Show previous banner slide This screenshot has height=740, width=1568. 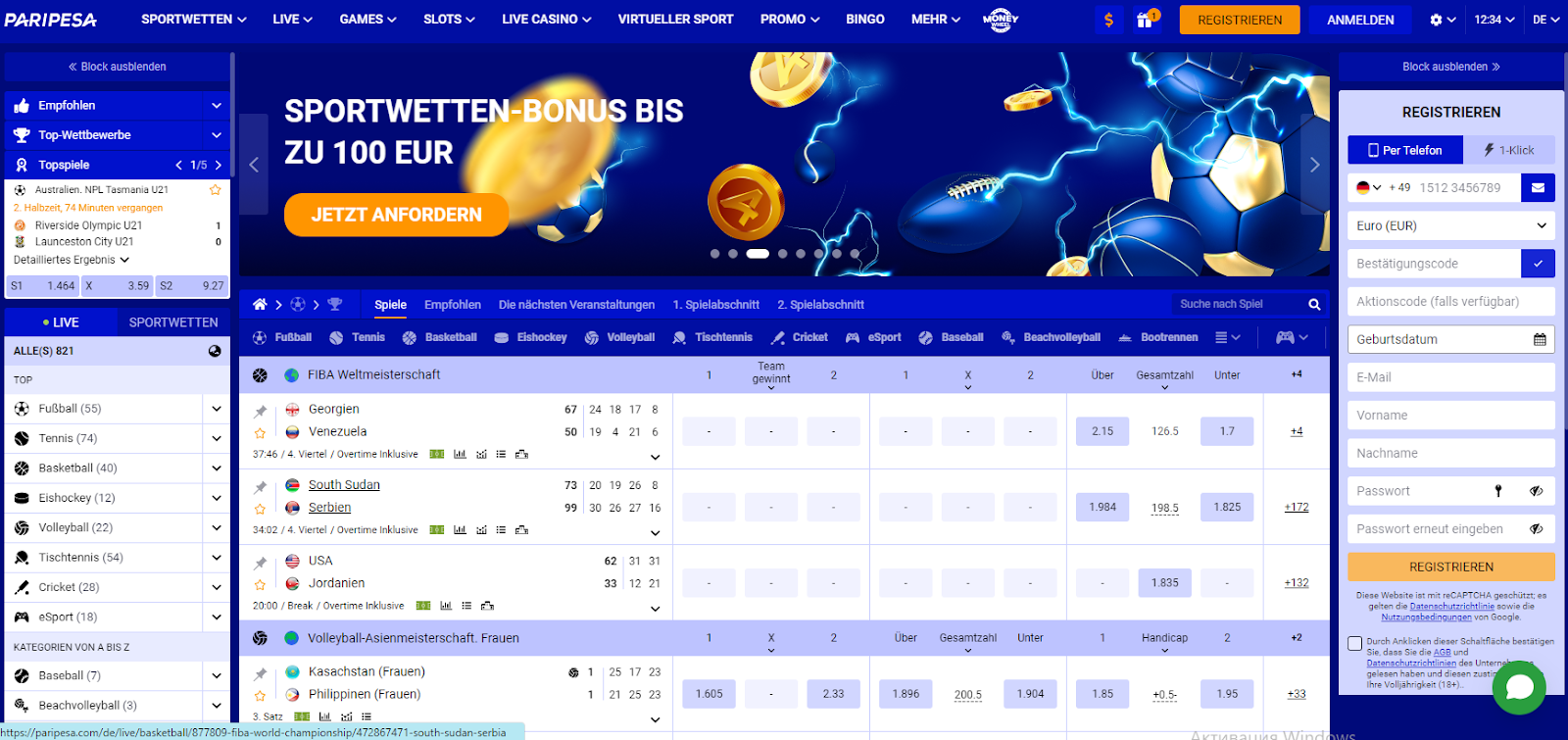(x=254, y=165)
